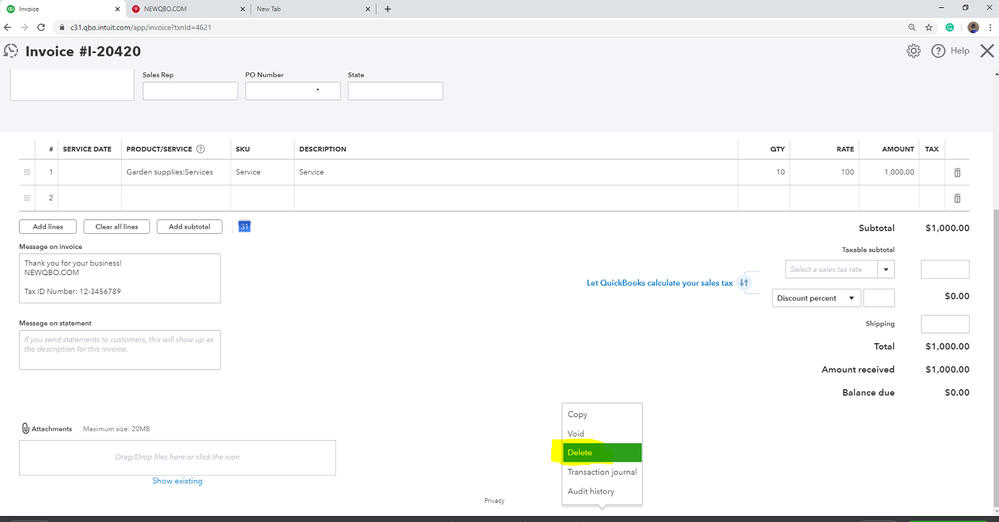Open Chrome three-dot menu
This screenshot has width=999, height=522.
(990, 27)
